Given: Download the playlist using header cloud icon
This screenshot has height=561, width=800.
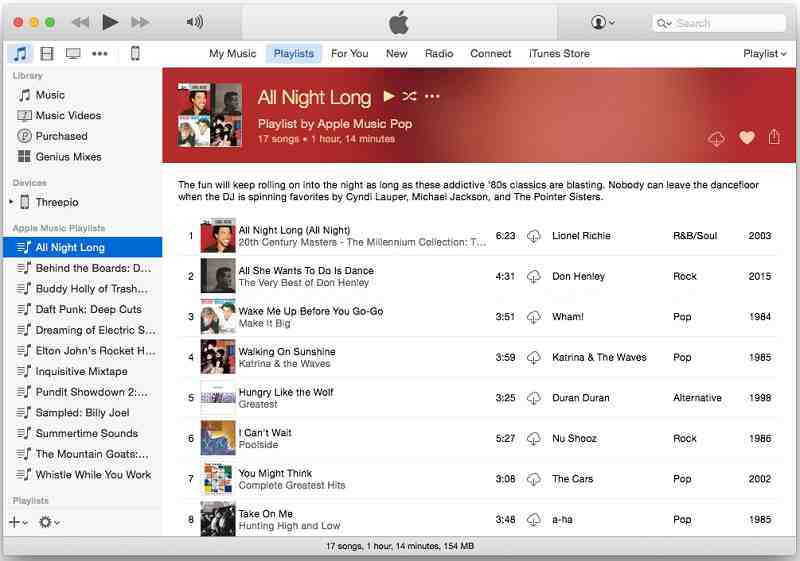Looking at the screenshot, I should pyautogui.click(x=716, y=139).
